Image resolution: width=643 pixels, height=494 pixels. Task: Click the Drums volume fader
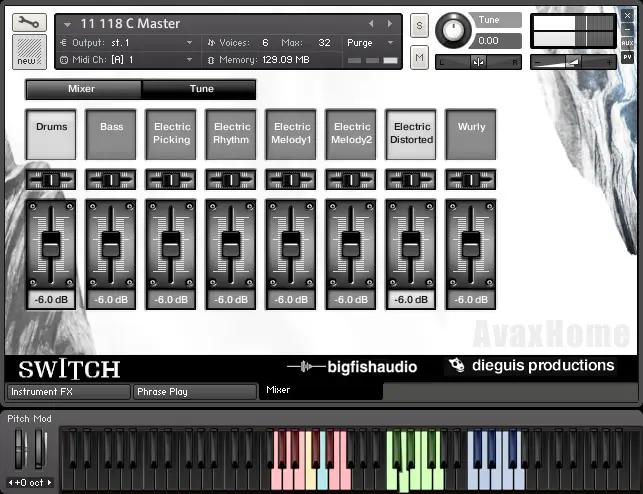point(51,244)
